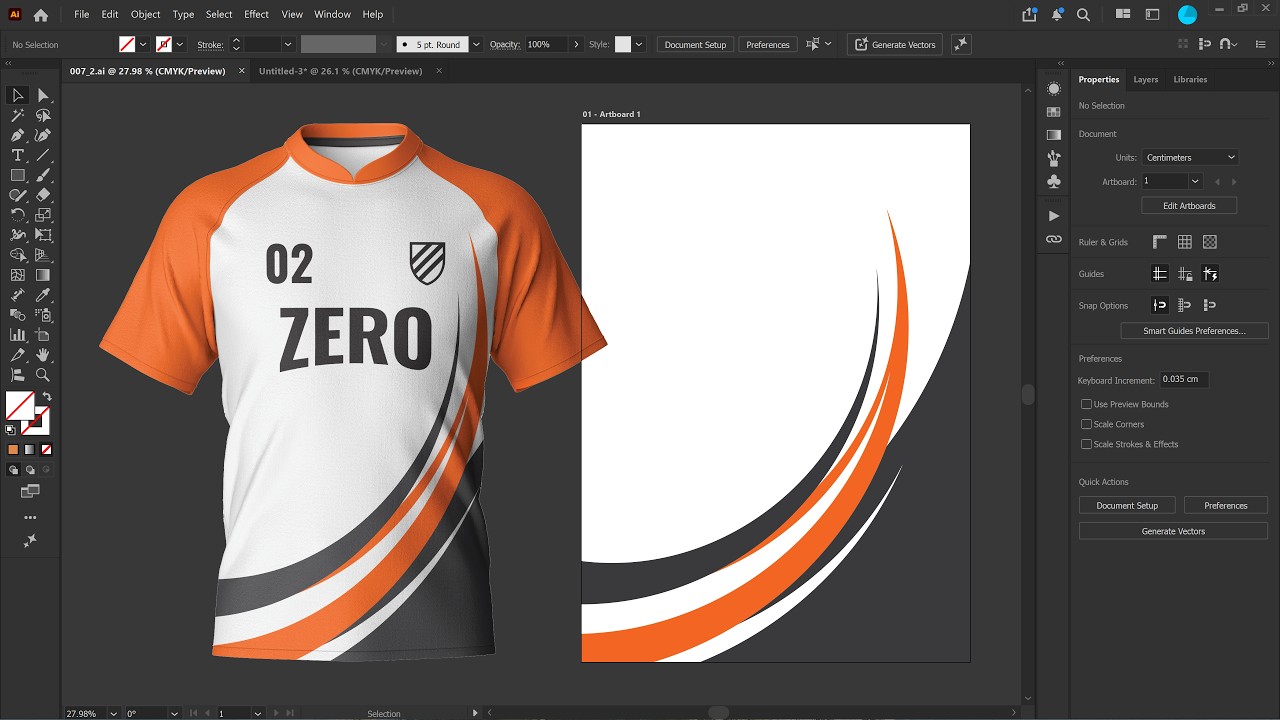
Task: Click the Style swatch in control bar
Action: 623,45
